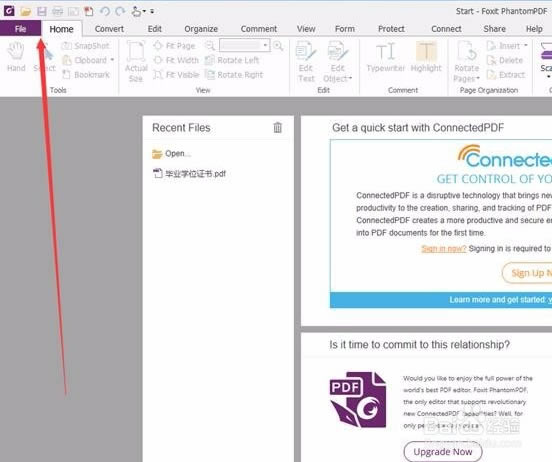Click the Print icon in quick access toolbar
The image size is (552, 462).
tap(57, 12)
